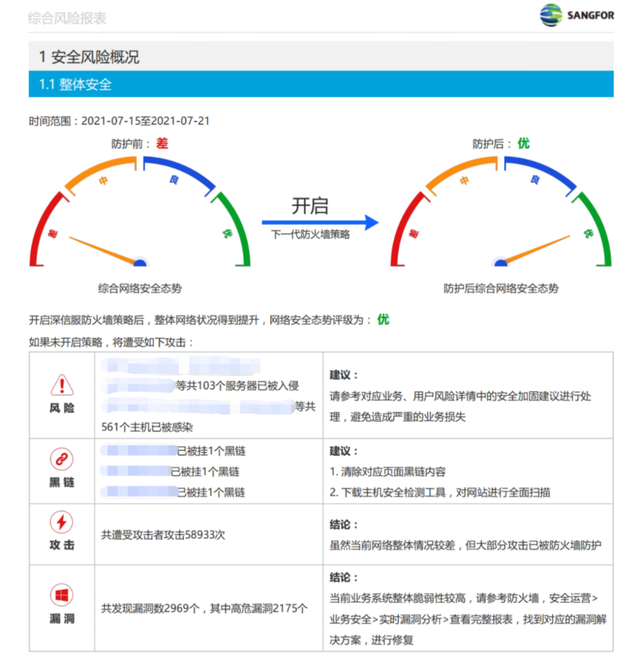The width and height of the screenshot is (640, 659).
Task: Click the 黑链 row label
Action: (62, 482)
